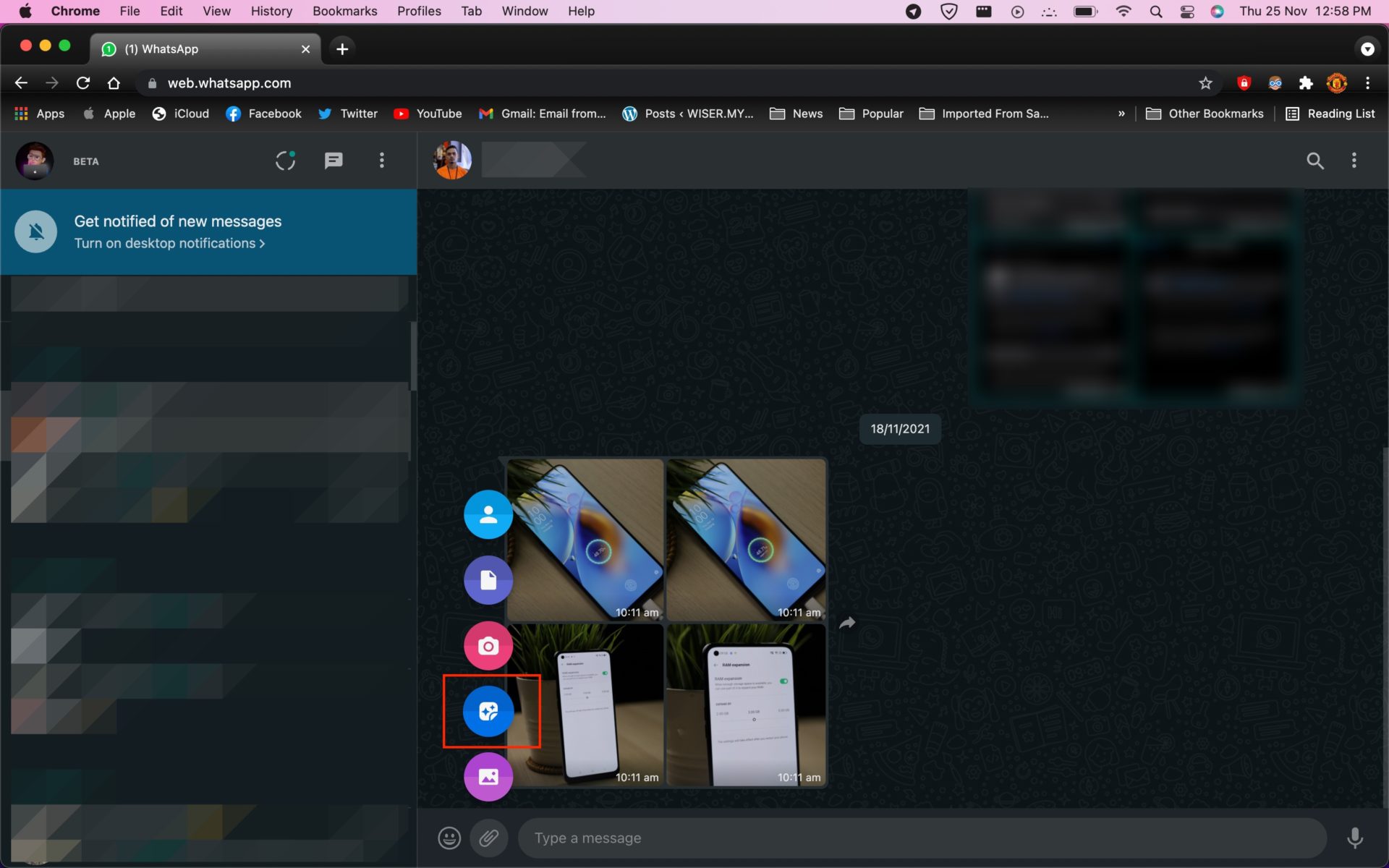
Task: Bookmark page with star icon
Action: pyautogui.click(x=1205, y=83)
